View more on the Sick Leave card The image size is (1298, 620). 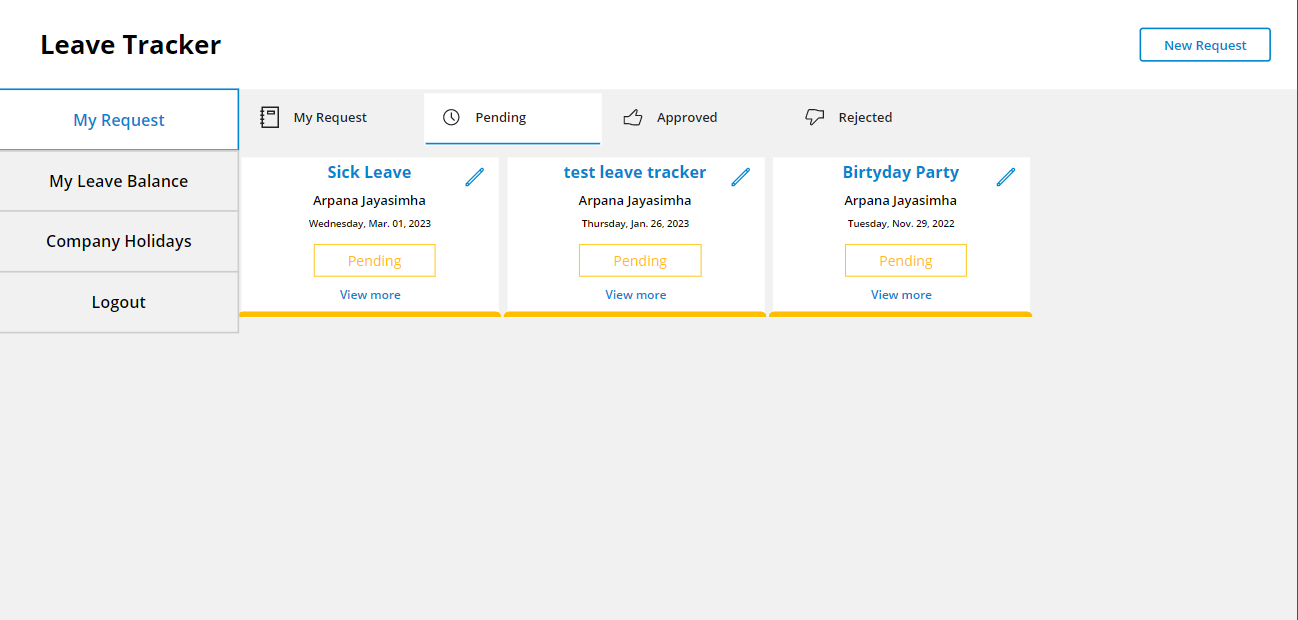tap(370, 294)
